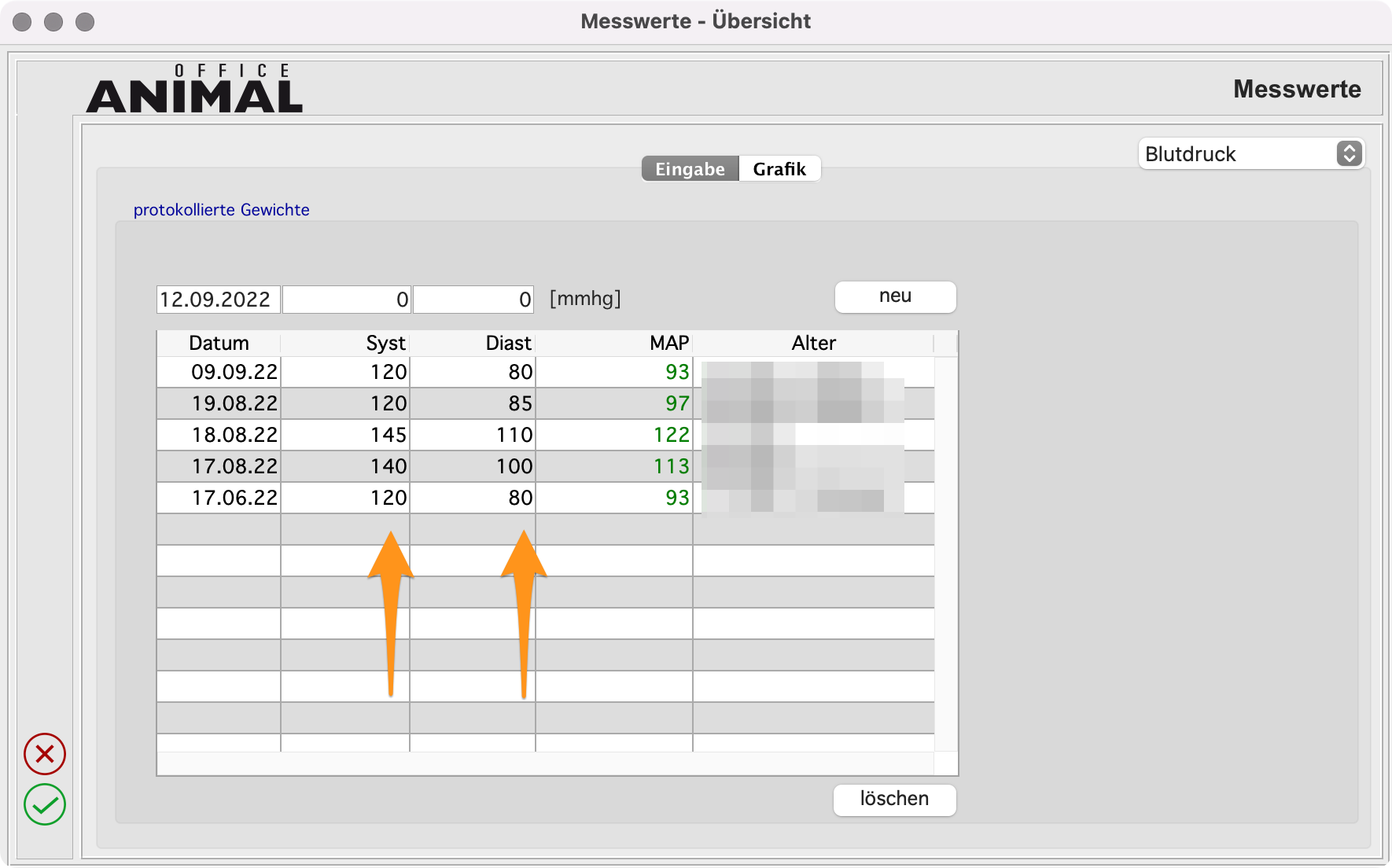Sort by the Datum column header

(219, 344)
